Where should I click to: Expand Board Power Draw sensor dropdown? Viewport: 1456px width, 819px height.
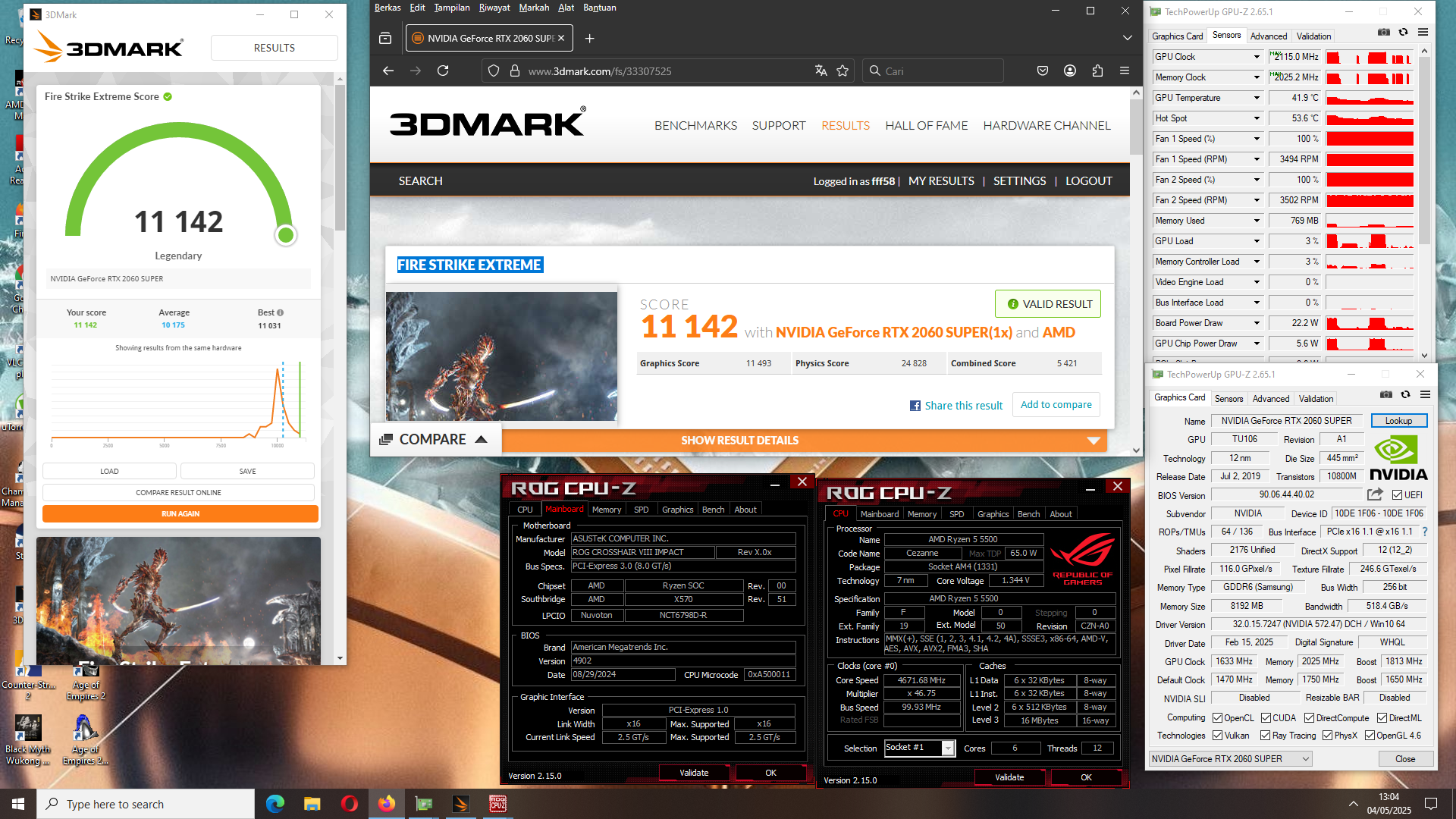(x=1257, y=323)
